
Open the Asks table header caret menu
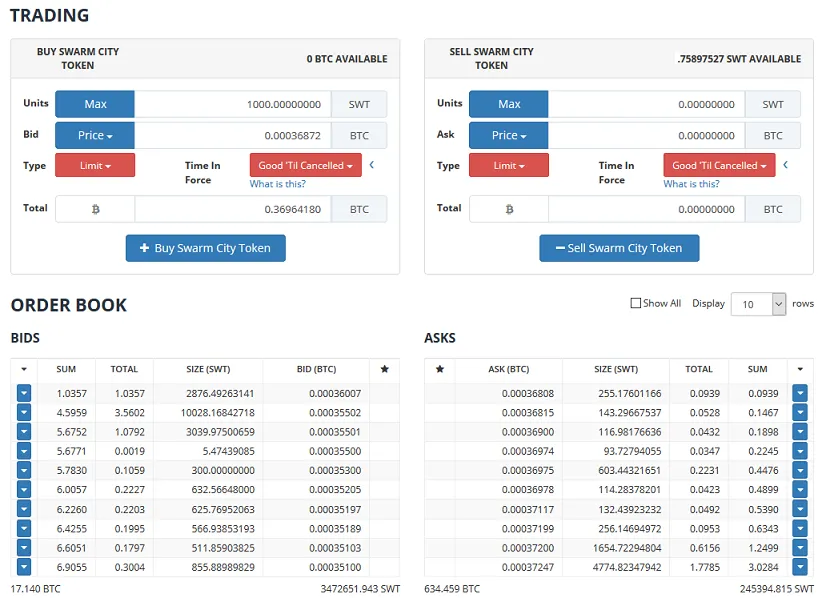click(800, 369)
